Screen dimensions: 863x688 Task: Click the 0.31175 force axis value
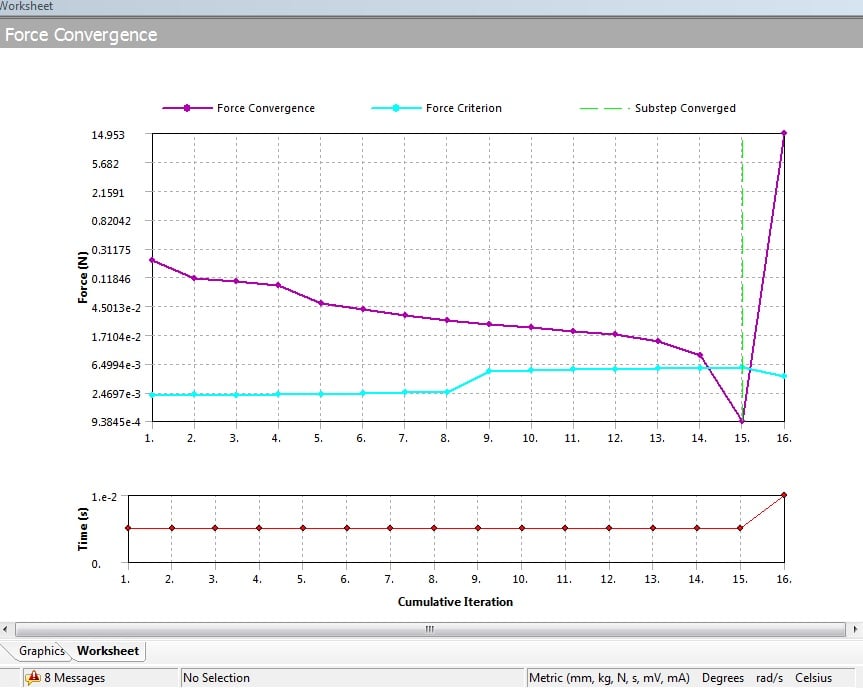click(111, 250)
